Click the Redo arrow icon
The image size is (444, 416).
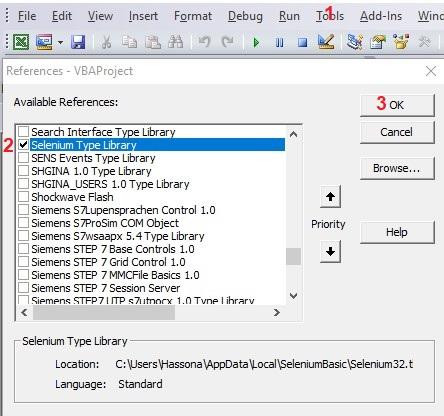(x=228, y=42)
